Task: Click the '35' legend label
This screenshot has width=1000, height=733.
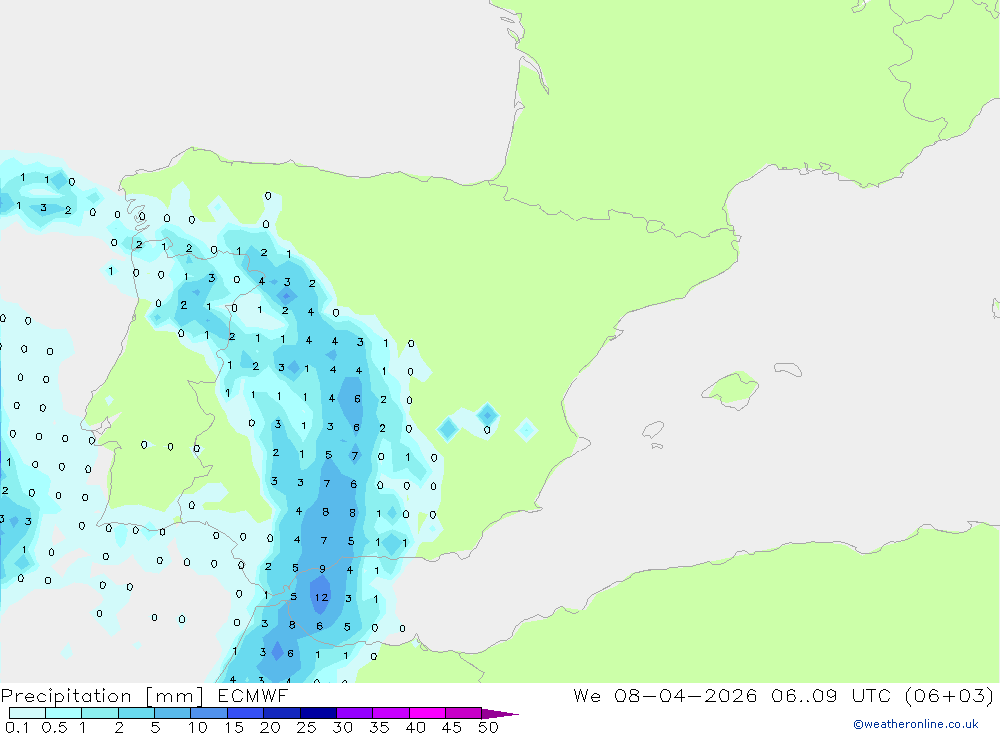Action: (379, 727)
